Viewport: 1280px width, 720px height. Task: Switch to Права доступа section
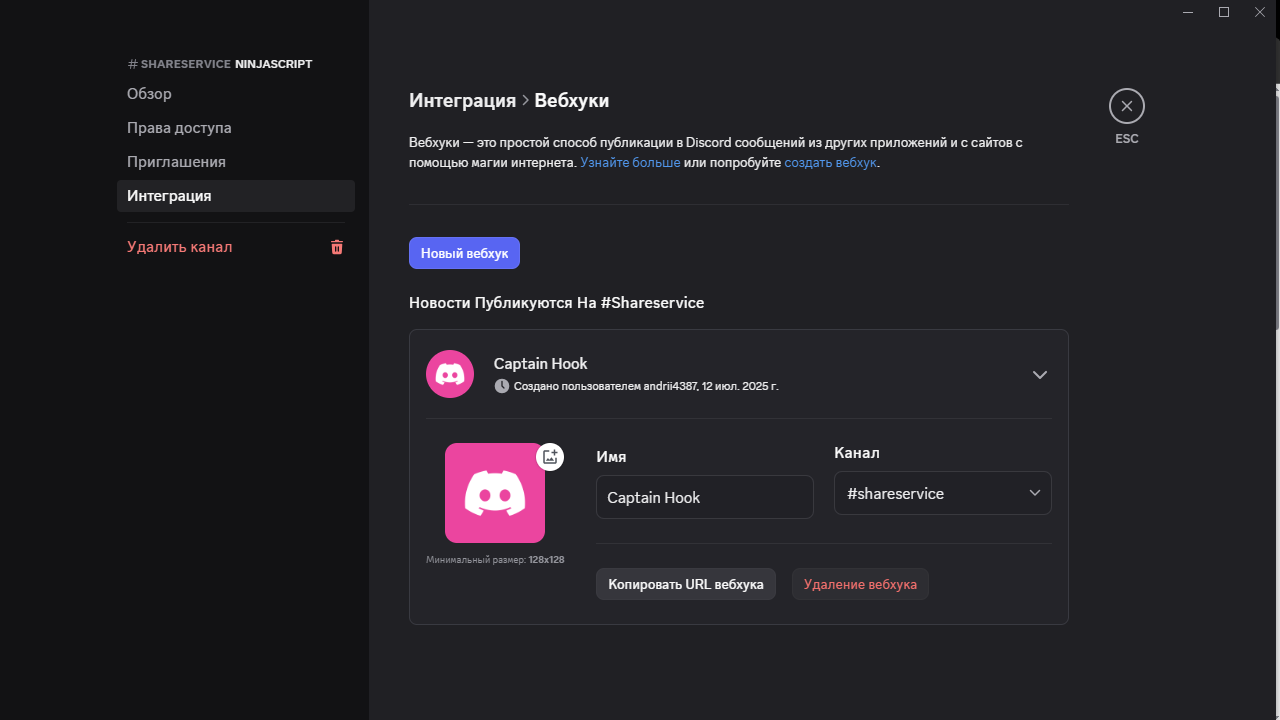pyautogui.click(x=178, y=128)
